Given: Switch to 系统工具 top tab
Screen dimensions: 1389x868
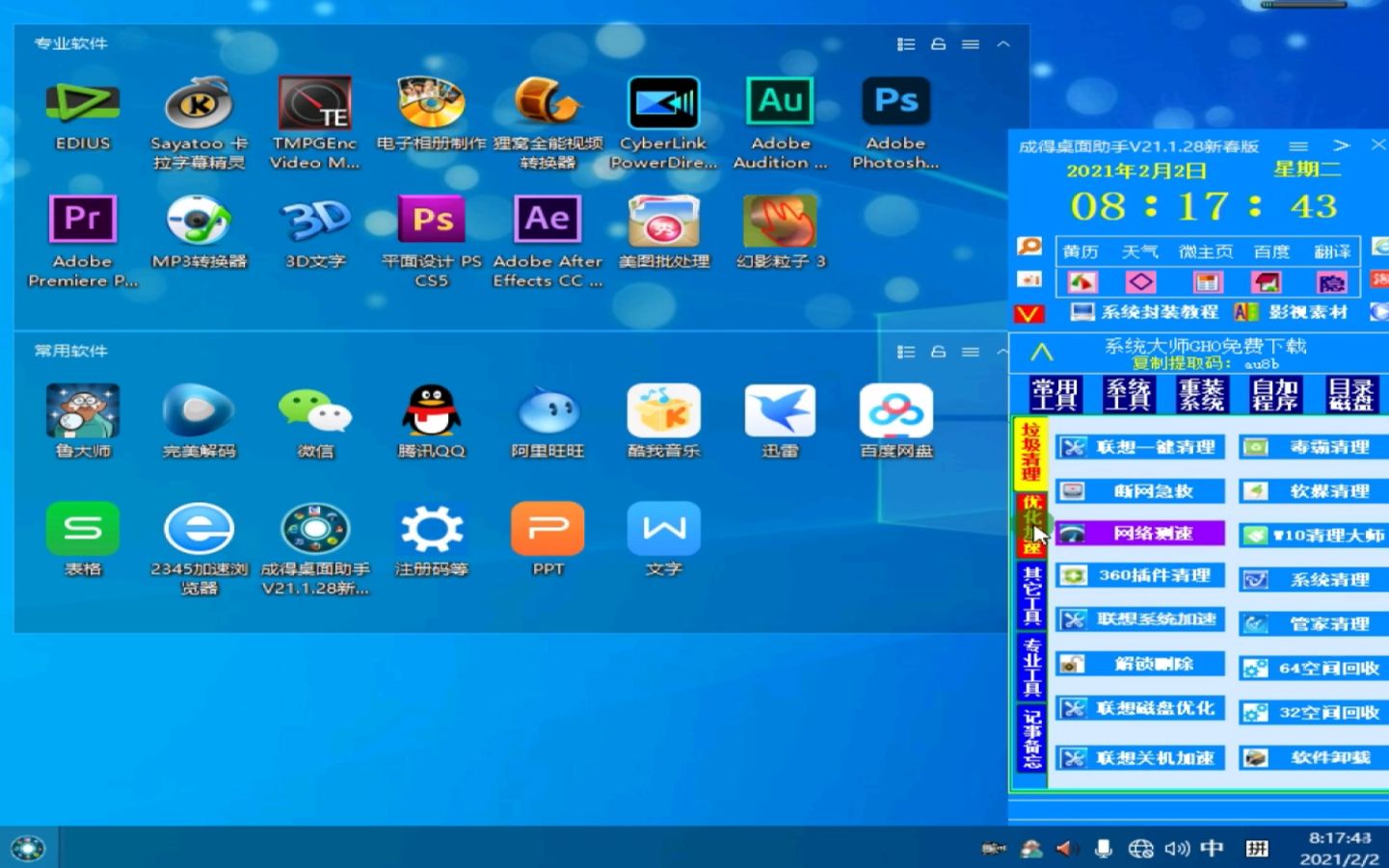Looking at the screenshot, I should click(x=1128, y=394).
